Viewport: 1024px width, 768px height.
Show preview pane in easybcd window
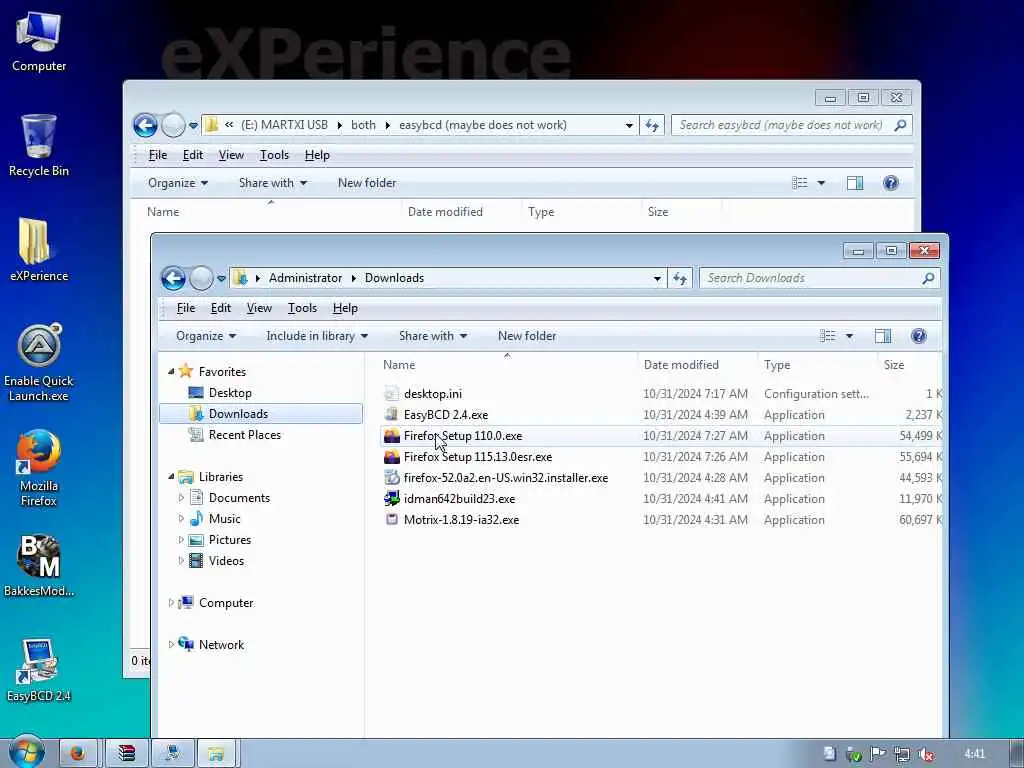tap(855, 183)
